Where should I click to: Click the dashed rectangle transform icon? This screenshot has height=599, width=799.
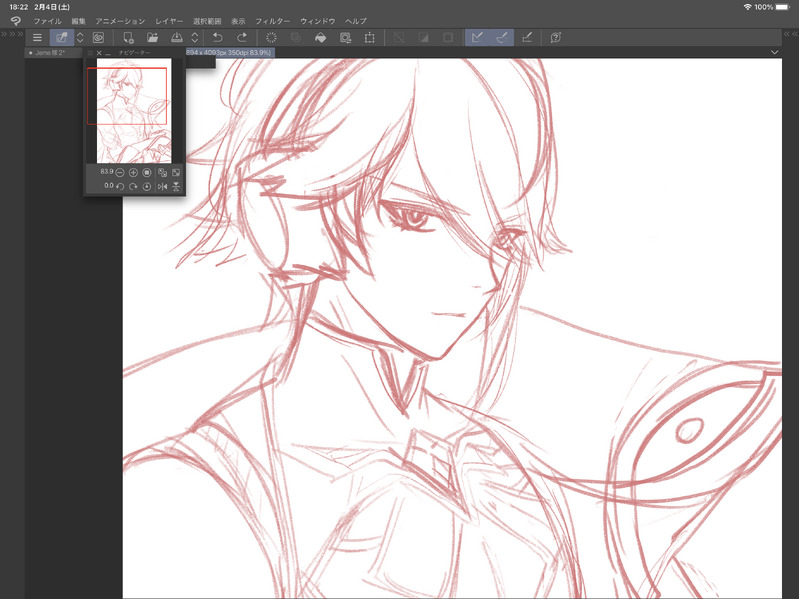369,37
